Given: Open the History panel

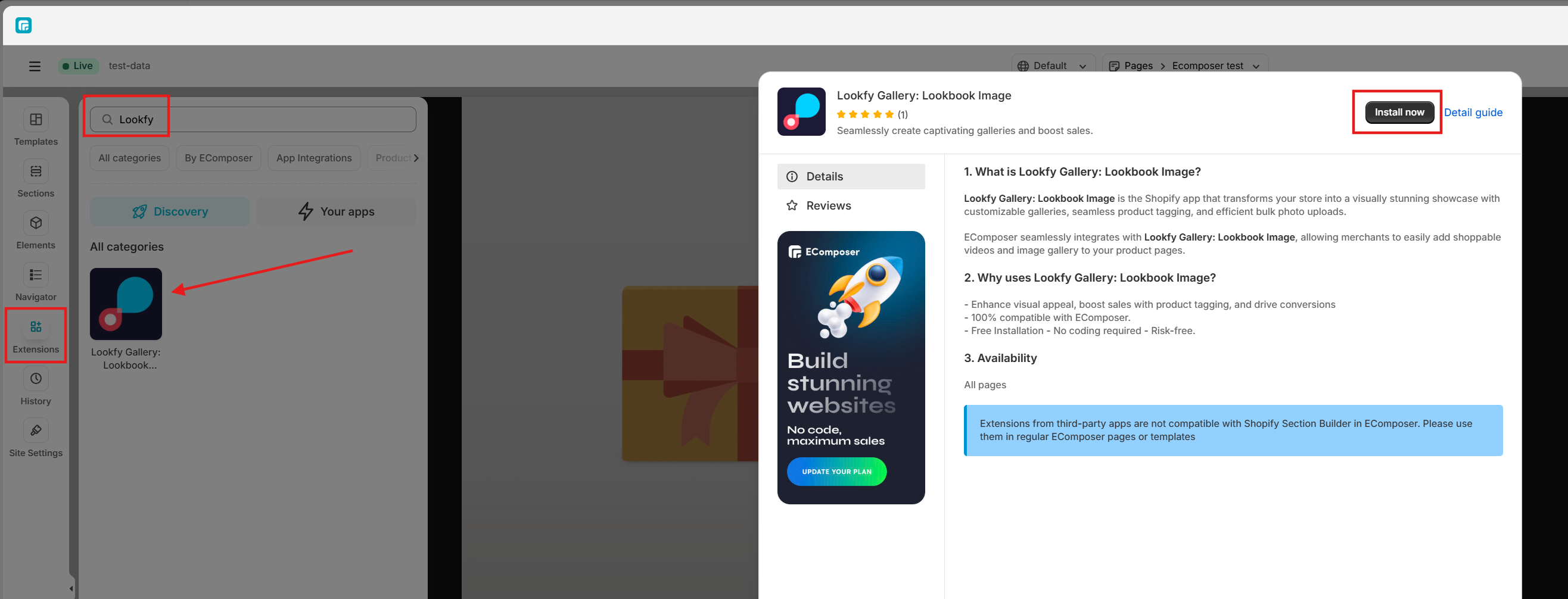Looking at the screenshot, I should 36,388.
